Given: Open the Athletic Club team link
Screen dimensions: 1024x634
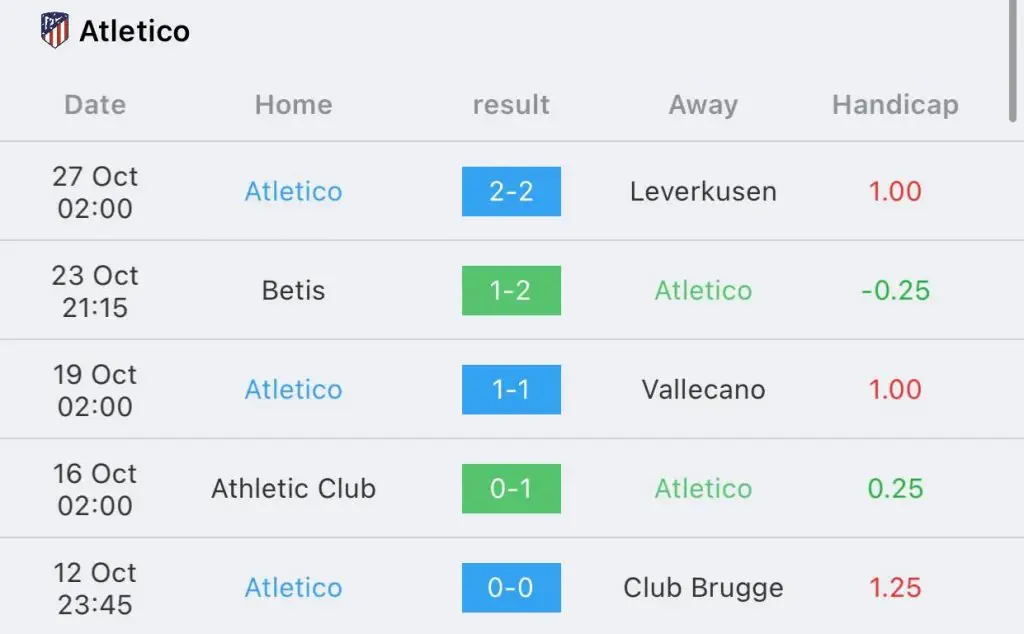Looking at the screenshot, I should coord(293,488).
